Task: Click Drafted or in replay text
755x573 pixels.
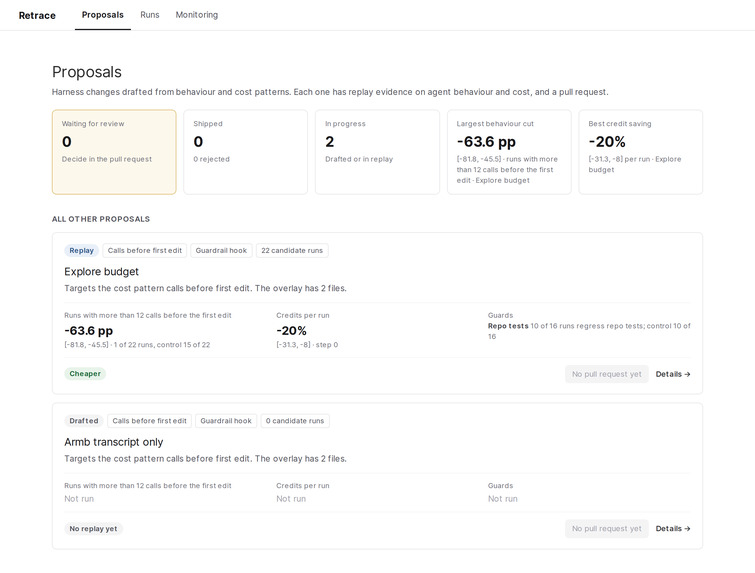Action: (359, 159)
